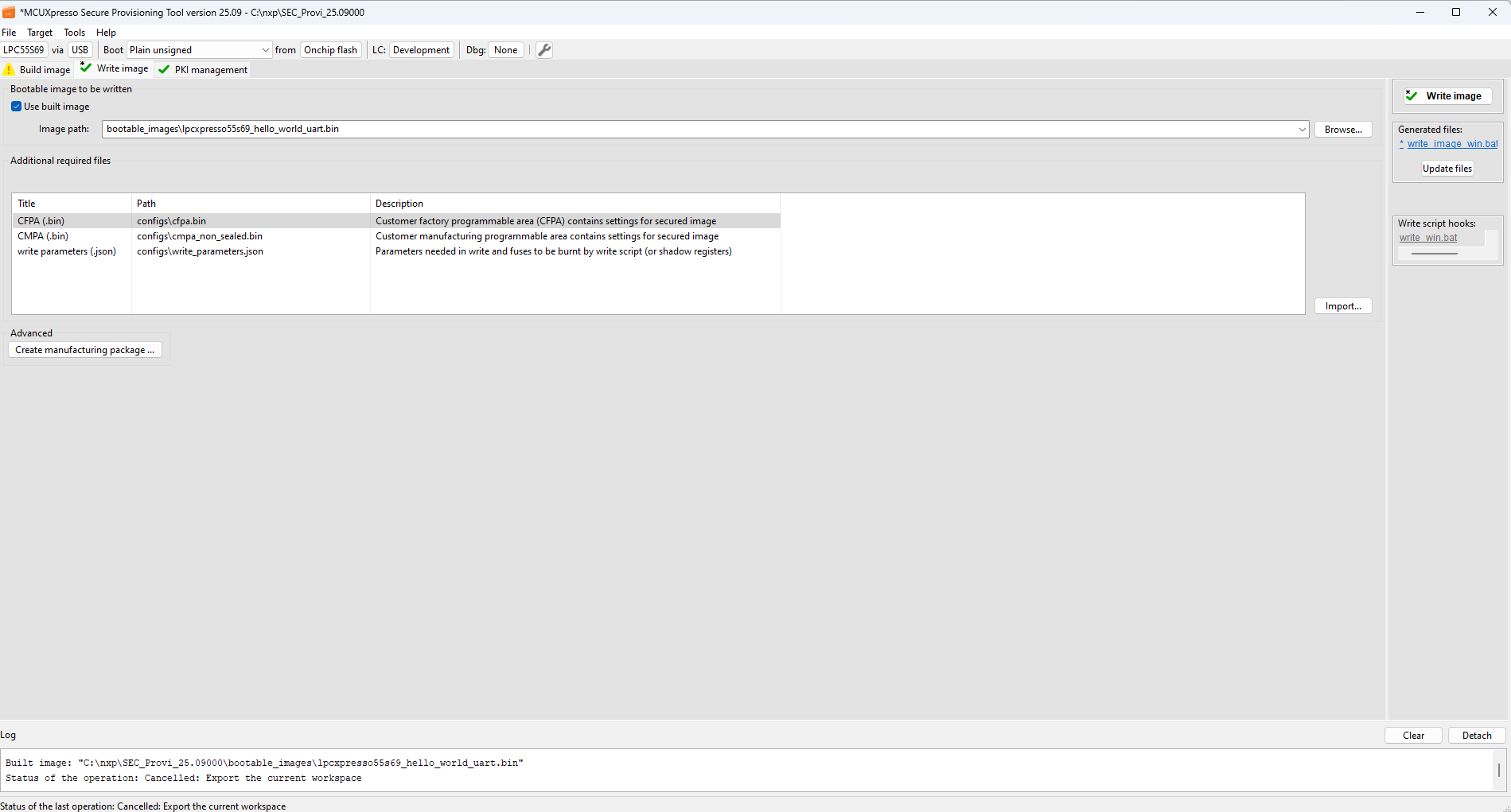This screenshot has width=1511, height=812.
Task: Open the write_image_win.bat generated file link
Action: [1451, 144]
